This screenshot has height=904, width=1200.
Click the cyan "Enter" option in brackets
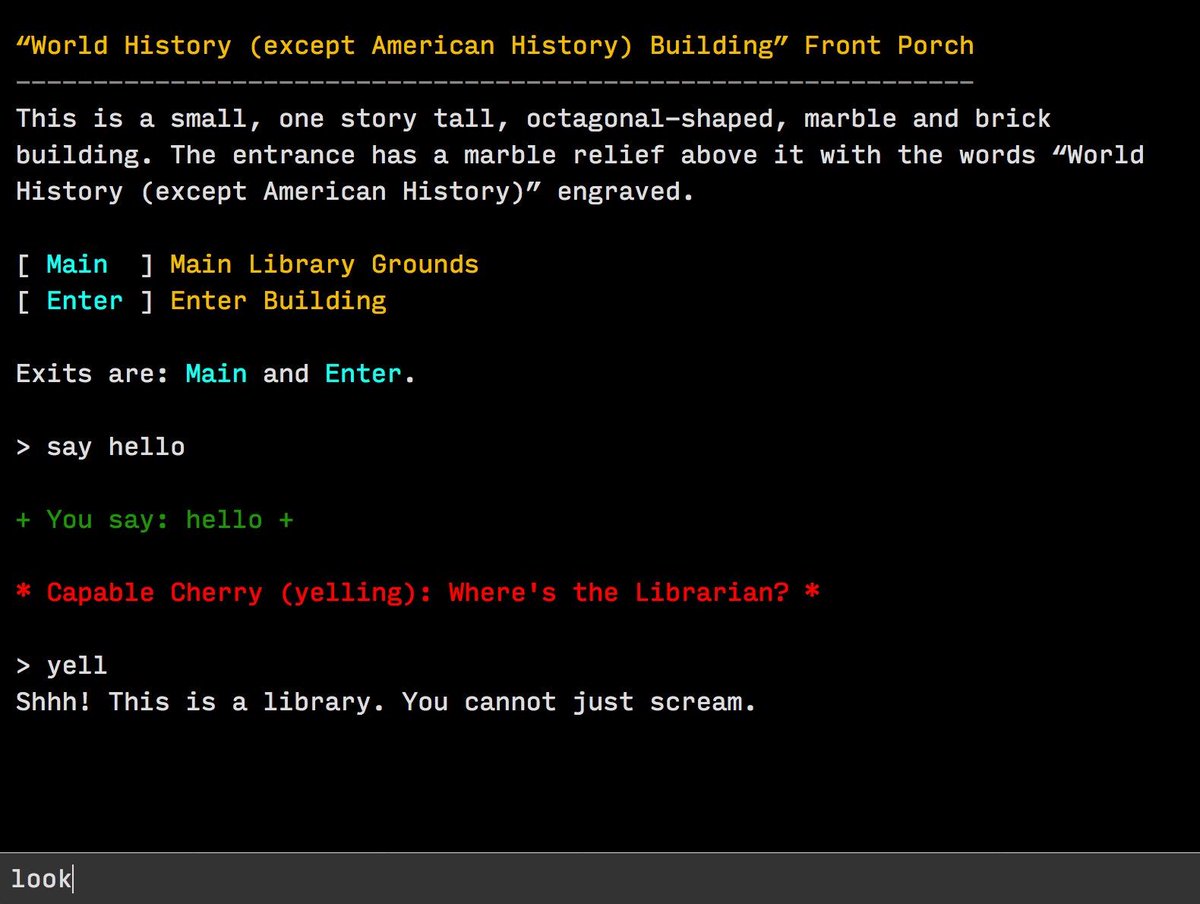[x=85, y=301]
